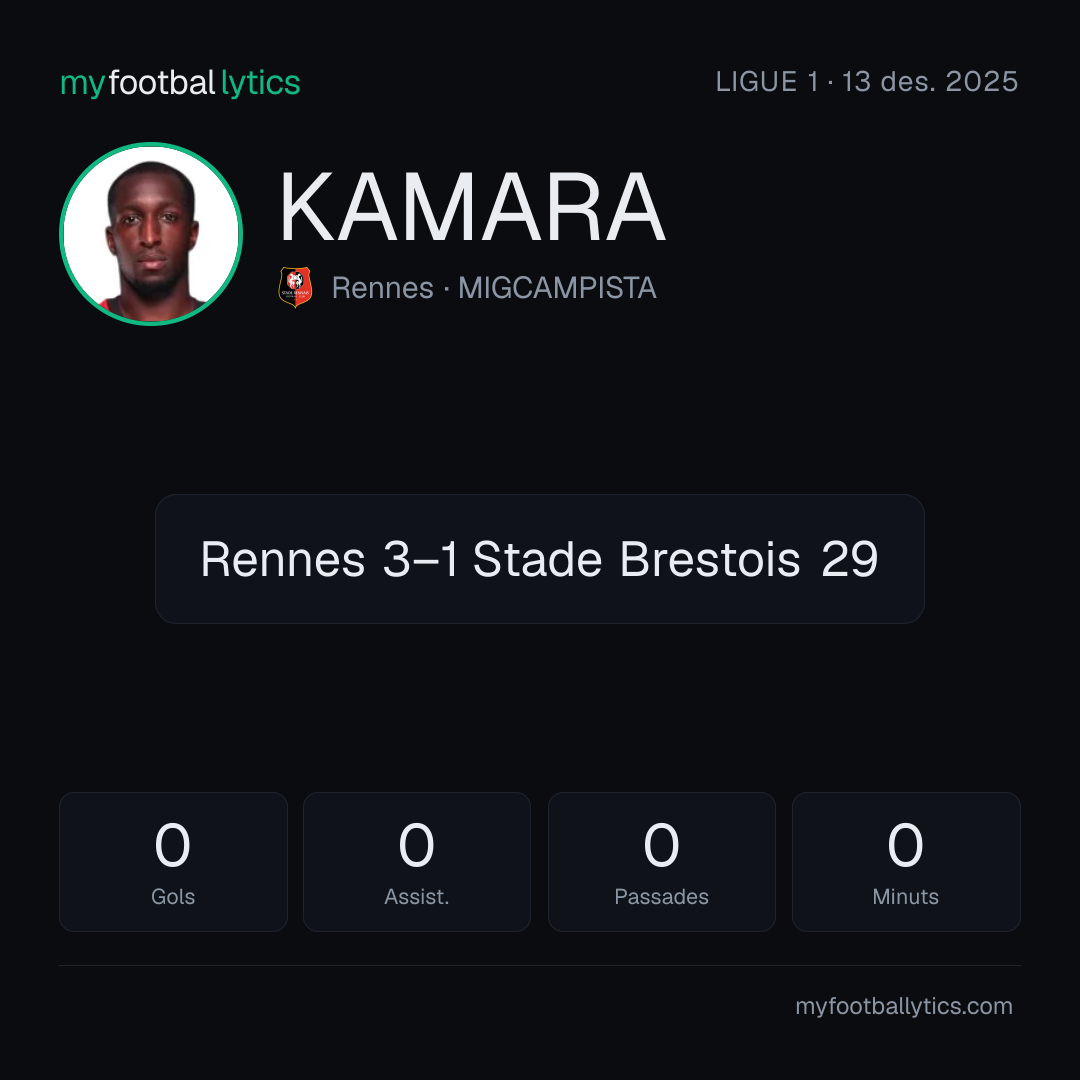The height and width of the screenshot is (1080, 1080).
Task: Click the zero value above Minuts
Action: [x=905, y=845]
